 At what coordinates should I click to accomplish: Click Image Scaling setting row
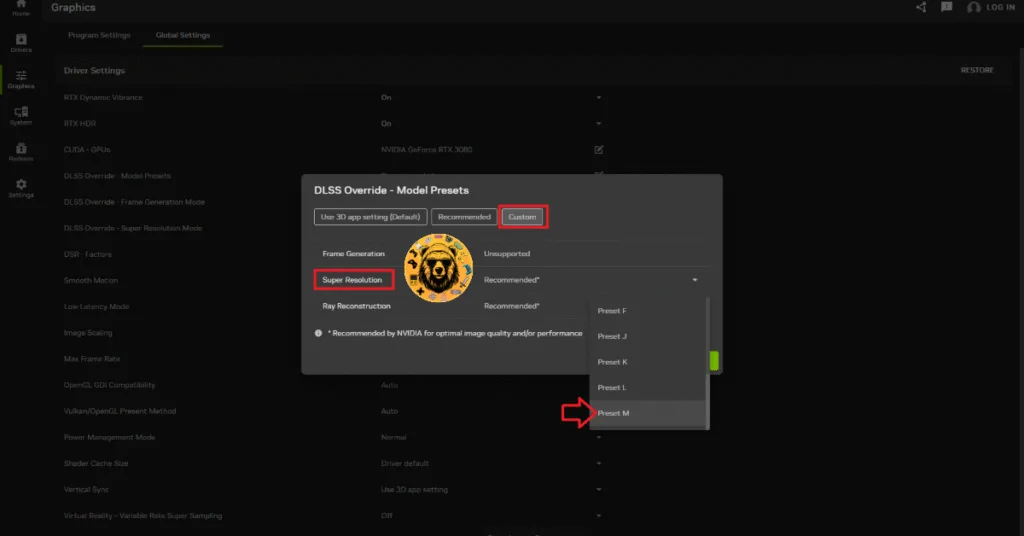88,332
